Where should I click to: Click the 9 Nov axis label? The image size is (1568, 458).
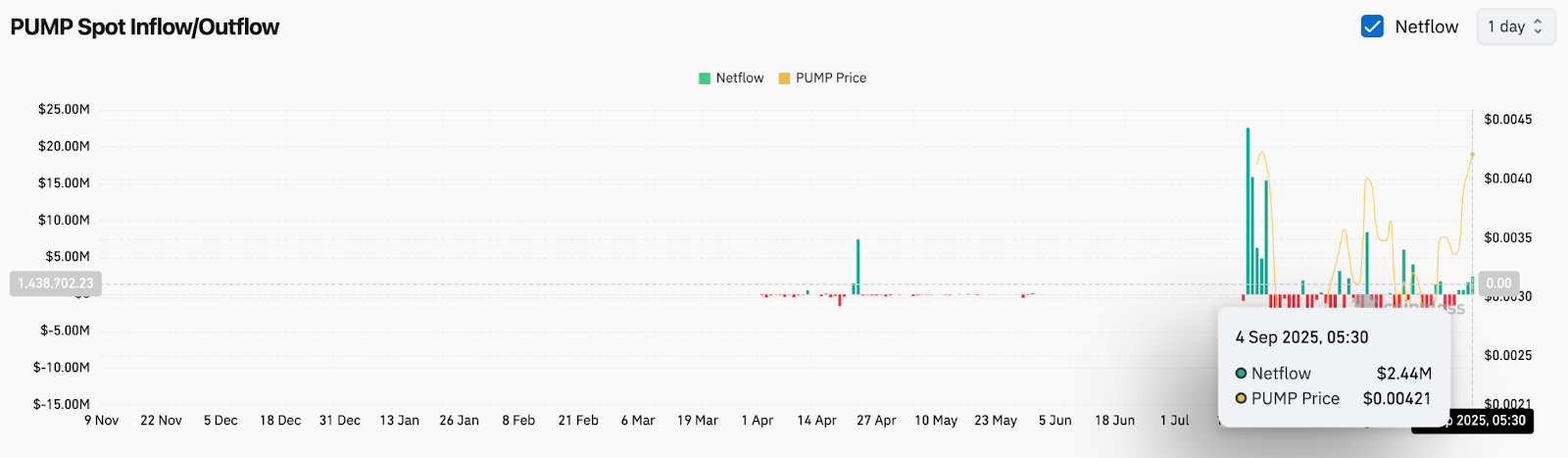point(102,420)
